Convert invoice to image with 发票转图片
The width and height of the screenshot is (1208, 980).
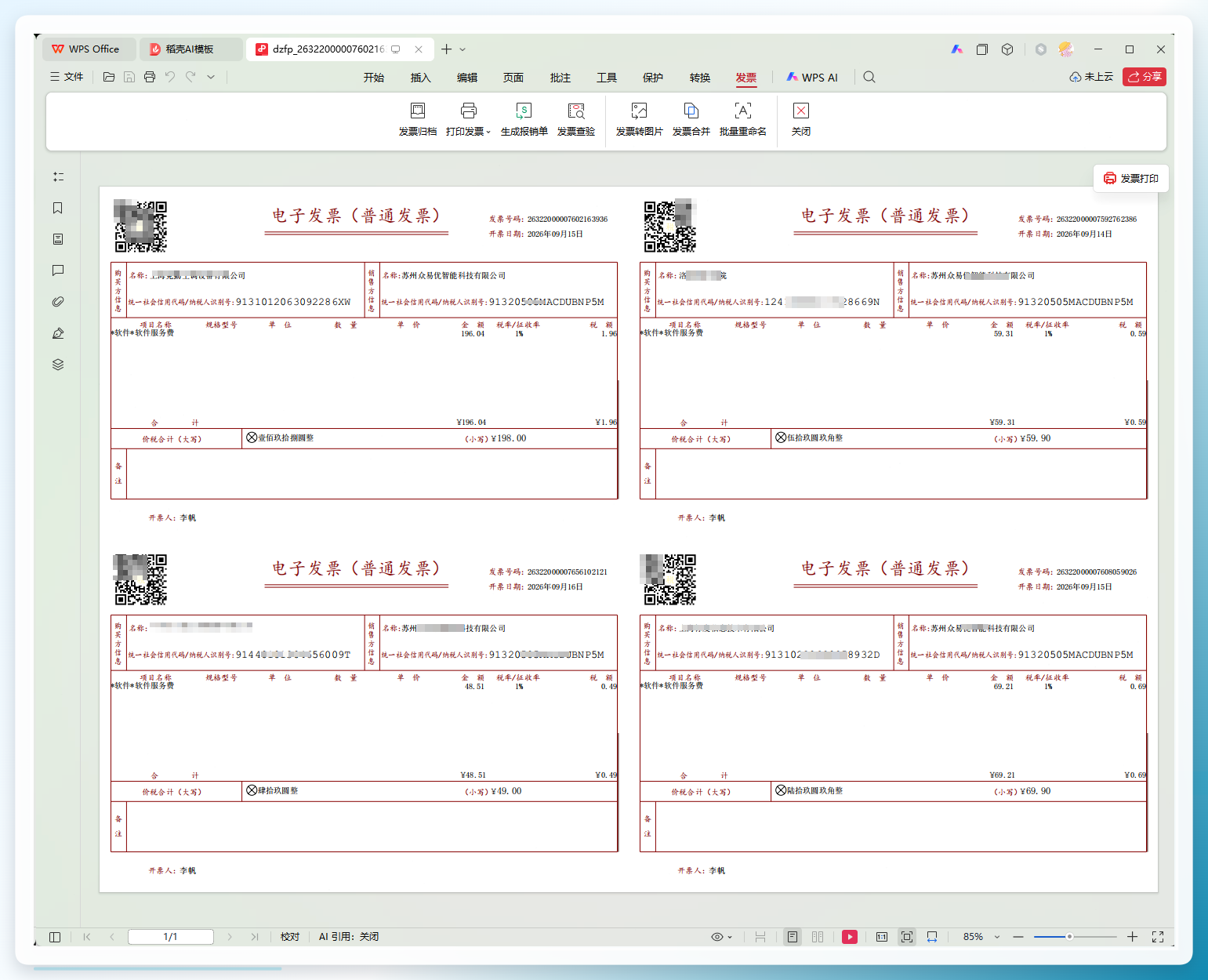tap(639, 119)
